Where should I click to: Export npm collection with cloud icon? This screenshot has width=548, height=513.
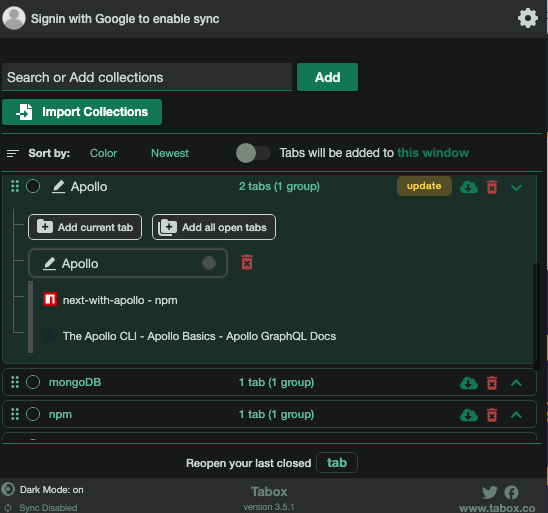pos(469,415)
